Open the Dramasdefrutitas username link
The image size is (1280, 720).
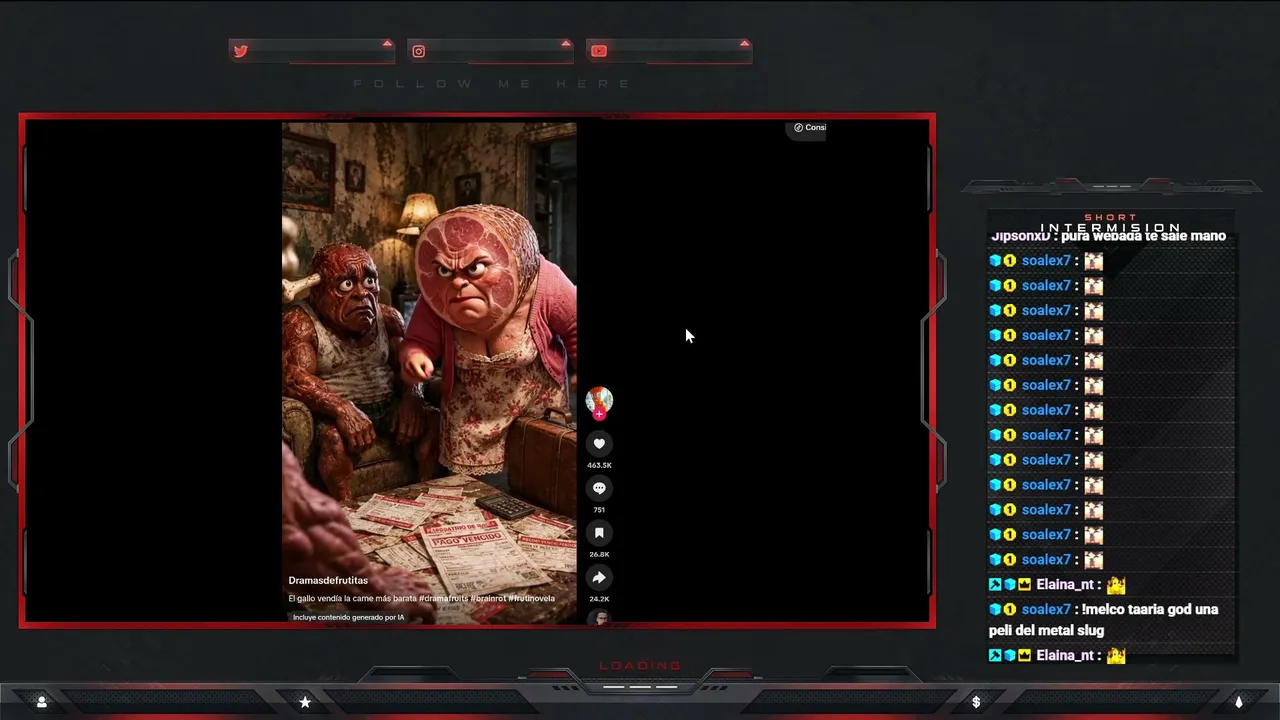[x=328, y=580]
